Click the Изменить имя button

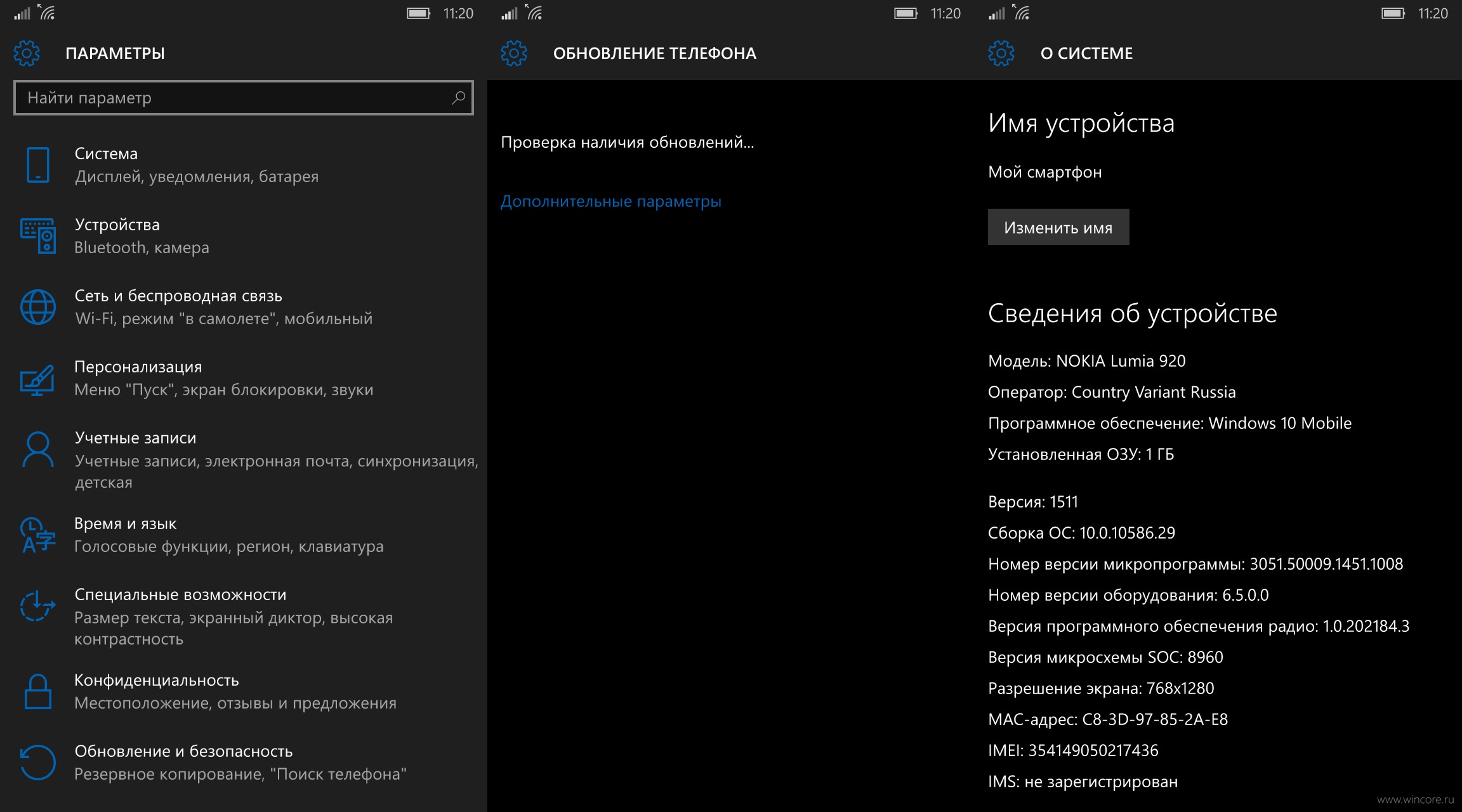point(1058,227)
